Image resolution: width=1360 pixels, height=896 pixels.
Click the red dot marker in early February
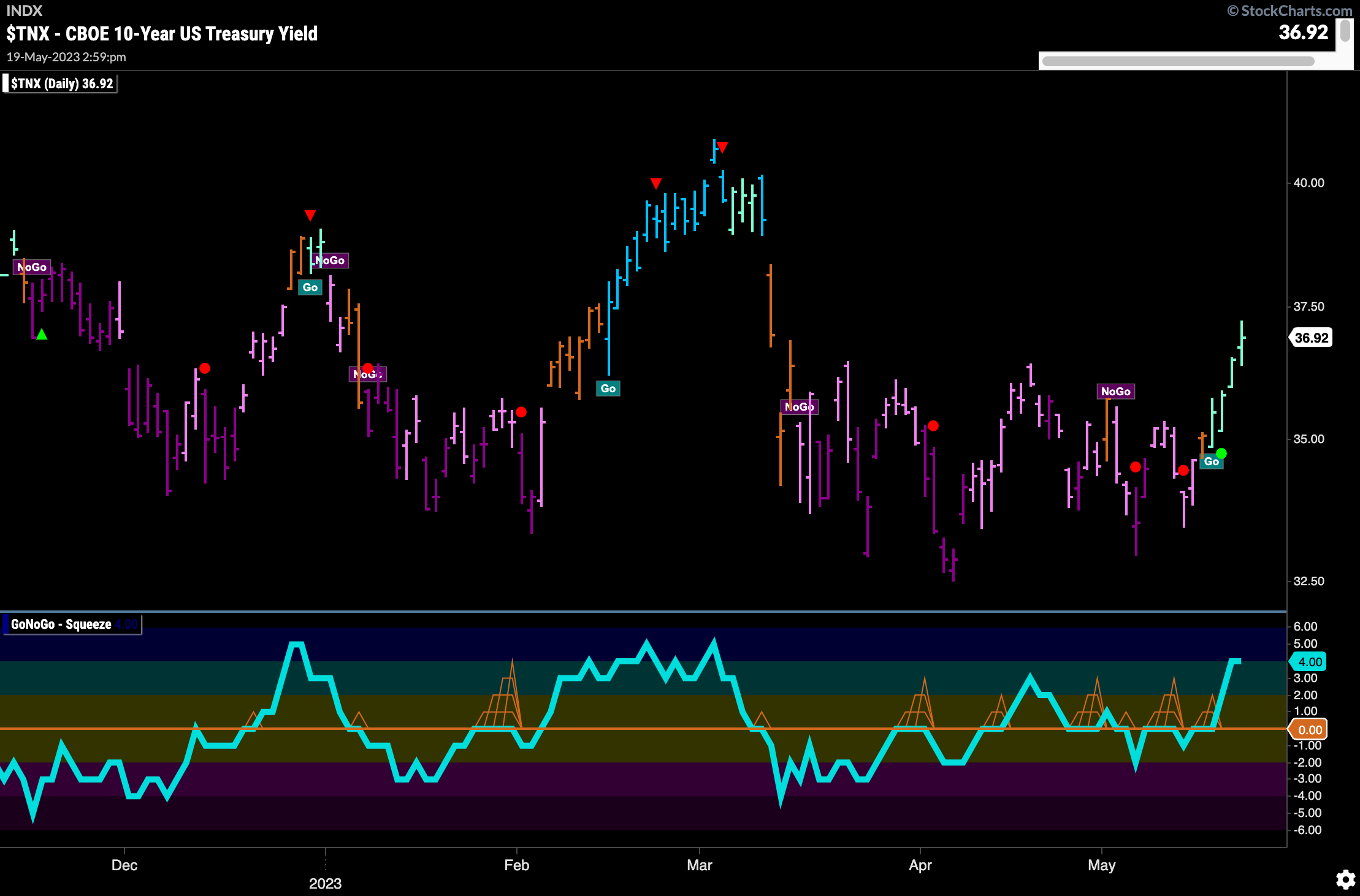tap(521, 412)
